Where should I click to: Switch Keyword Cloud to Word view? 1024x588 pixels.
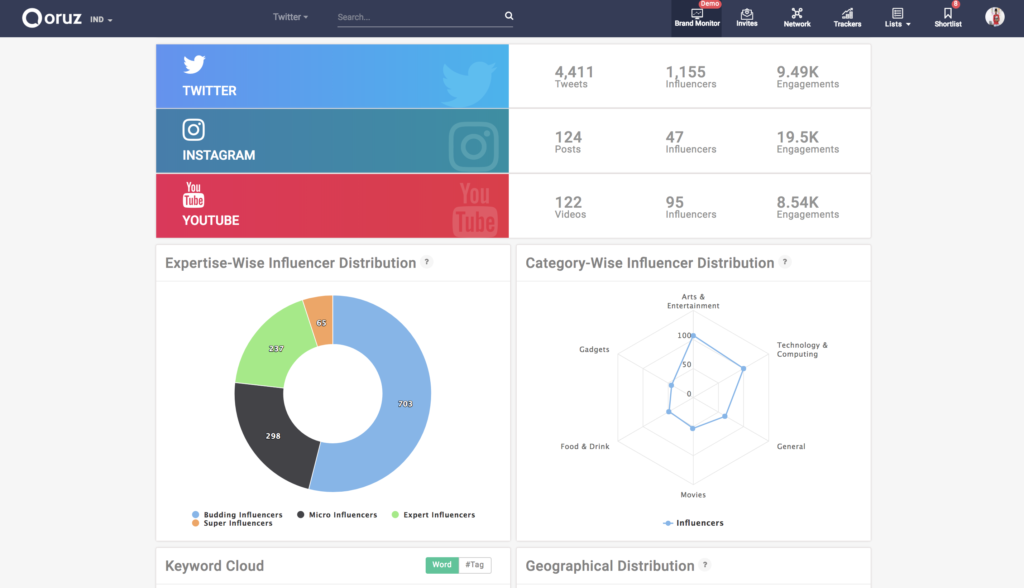(442, 565)
